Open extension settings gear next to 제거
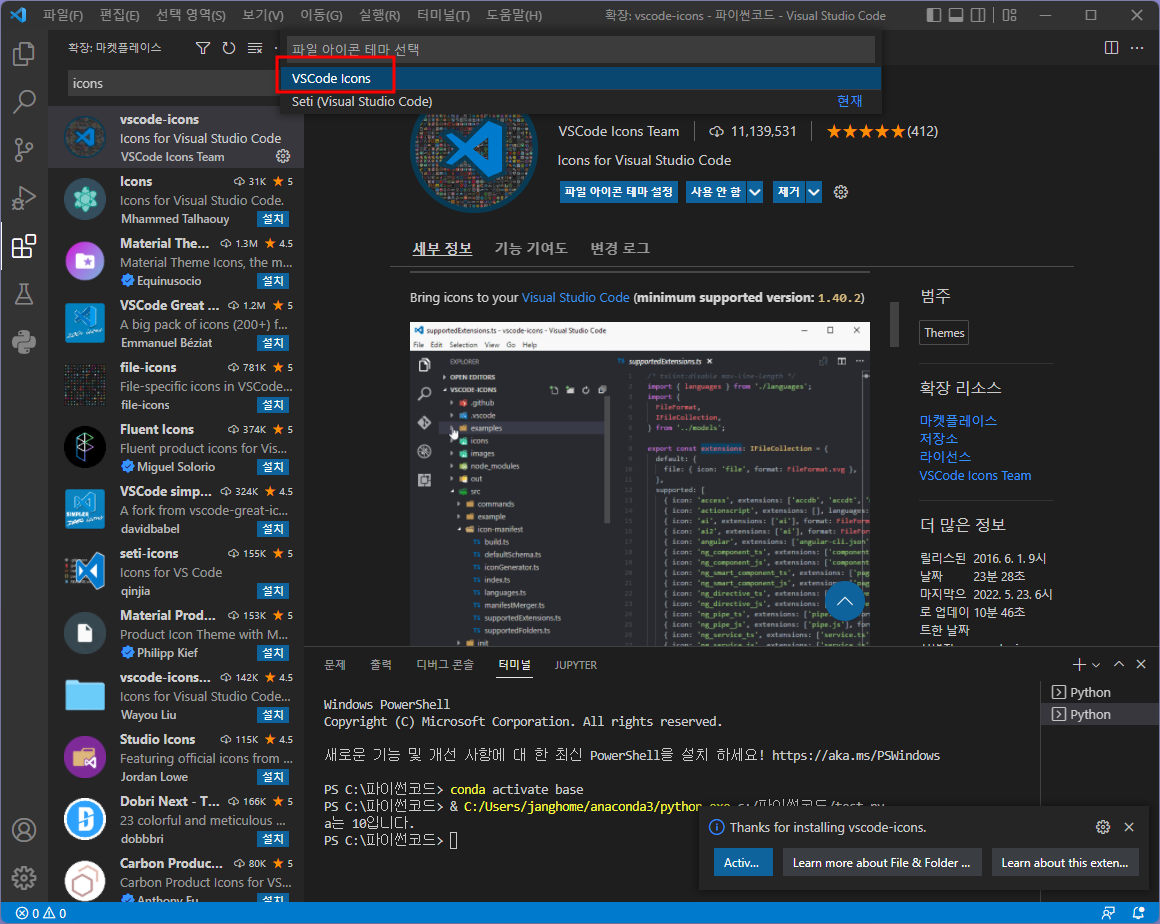The image size is (1160, 924). 840,192
